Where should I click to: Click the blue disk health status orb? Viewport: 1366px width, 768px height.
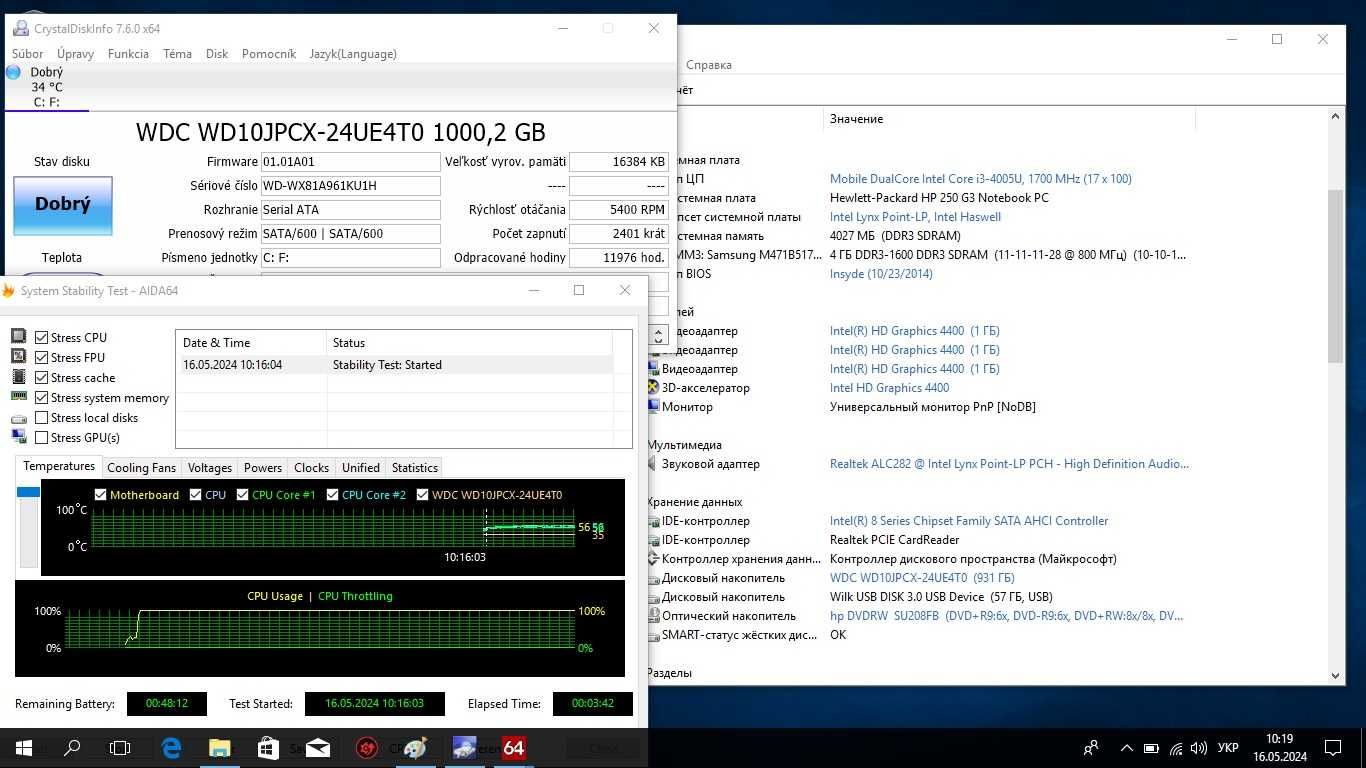tap(13, 72)
